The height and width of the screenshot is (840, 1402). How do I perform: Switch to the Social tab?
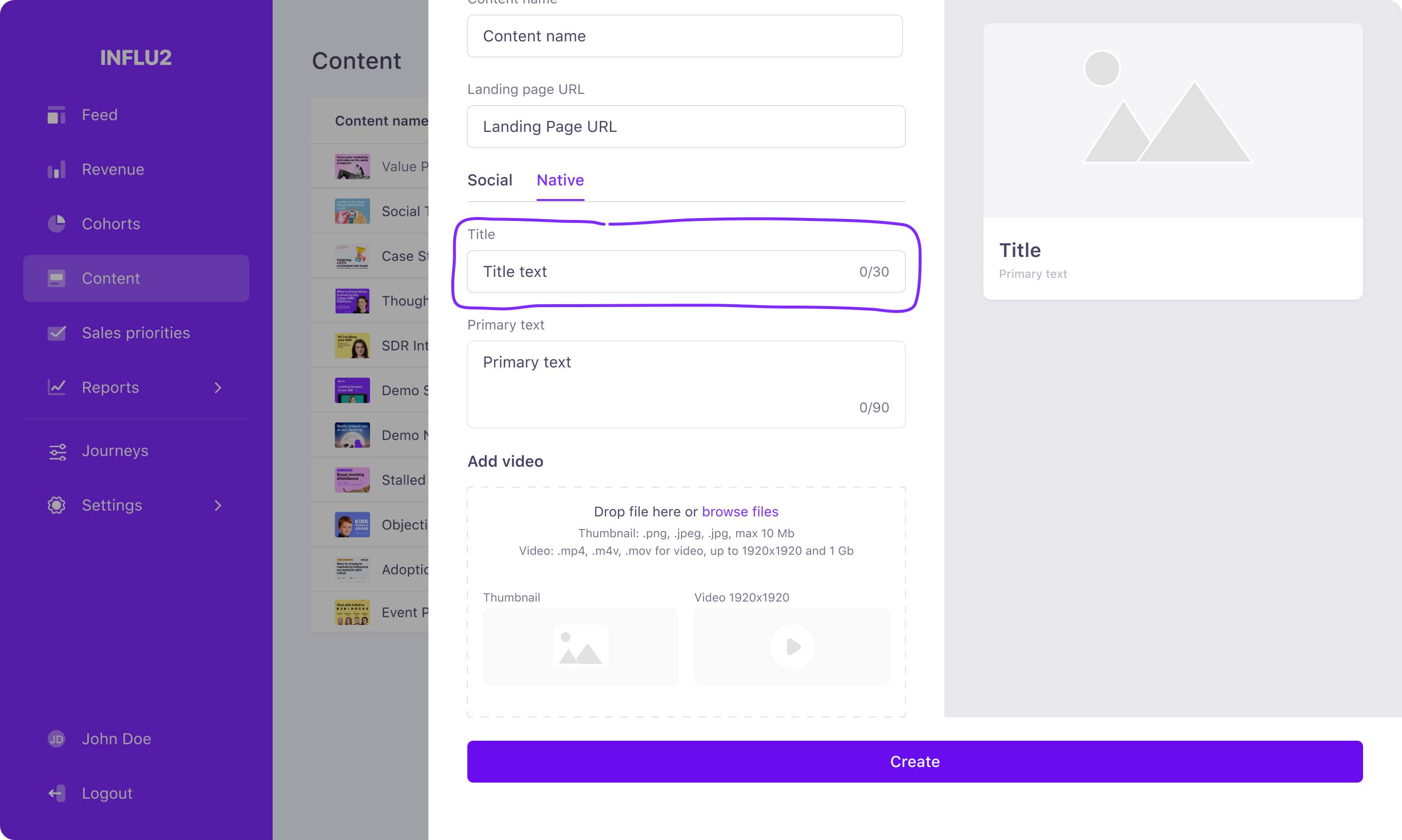click(x=490, y=180)
